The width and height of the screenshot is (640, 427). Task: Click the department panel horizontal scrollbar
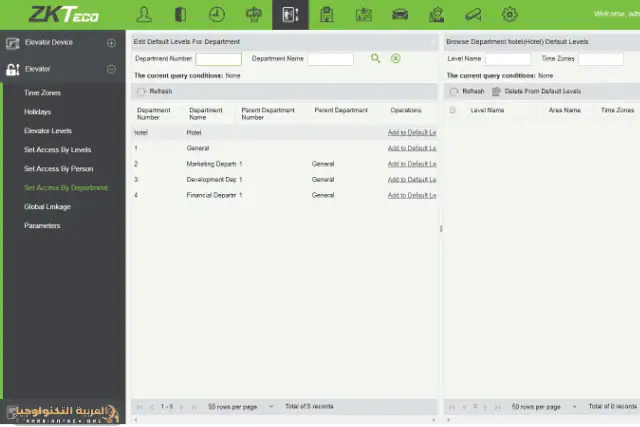pos(284,420)
